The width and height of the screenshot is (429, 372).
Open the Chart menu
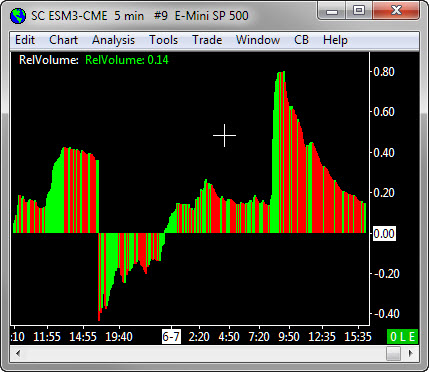[63, 40]
